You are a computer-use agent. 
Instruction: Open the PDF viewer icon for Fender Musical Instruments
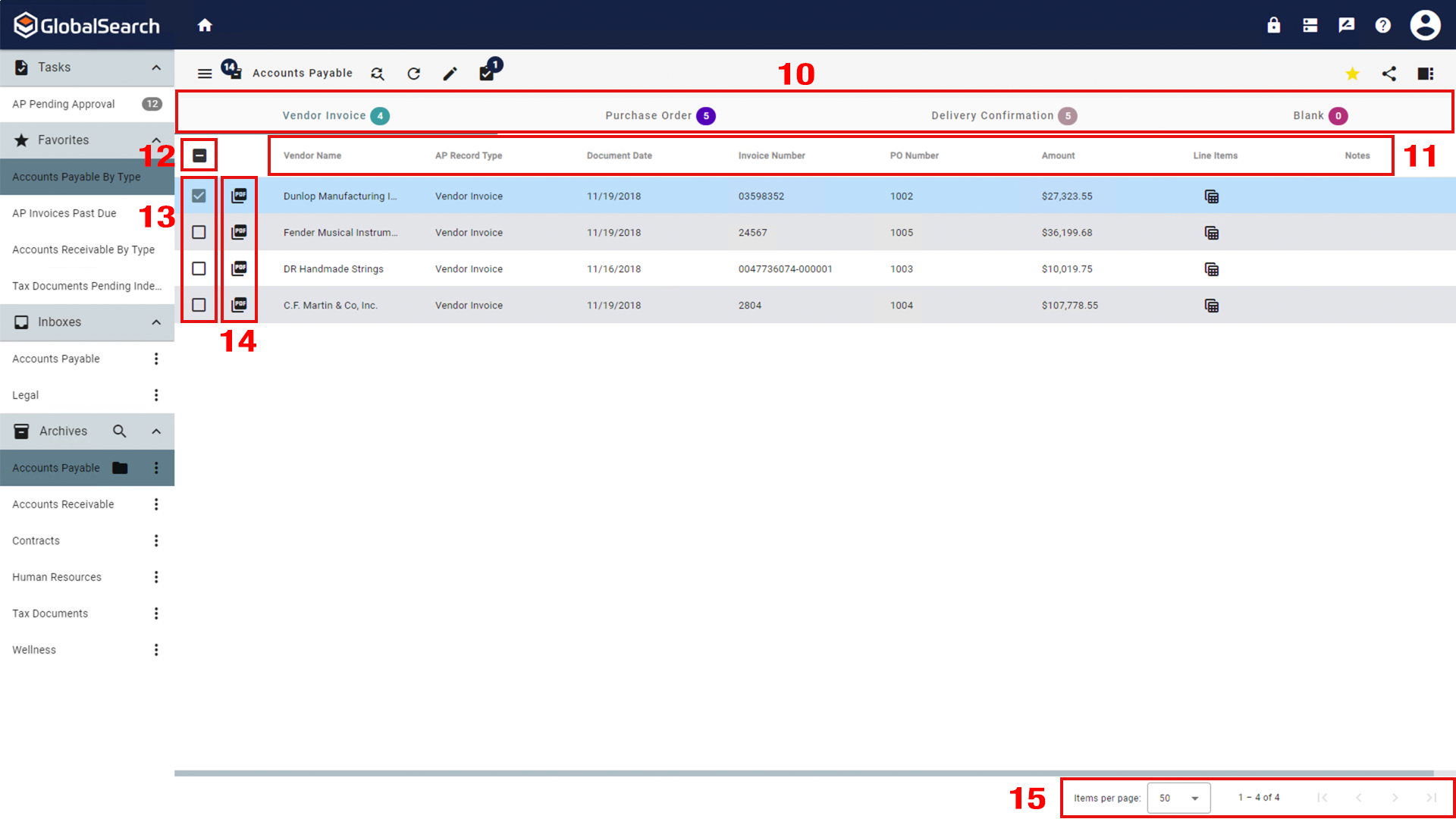click(240, 232)
